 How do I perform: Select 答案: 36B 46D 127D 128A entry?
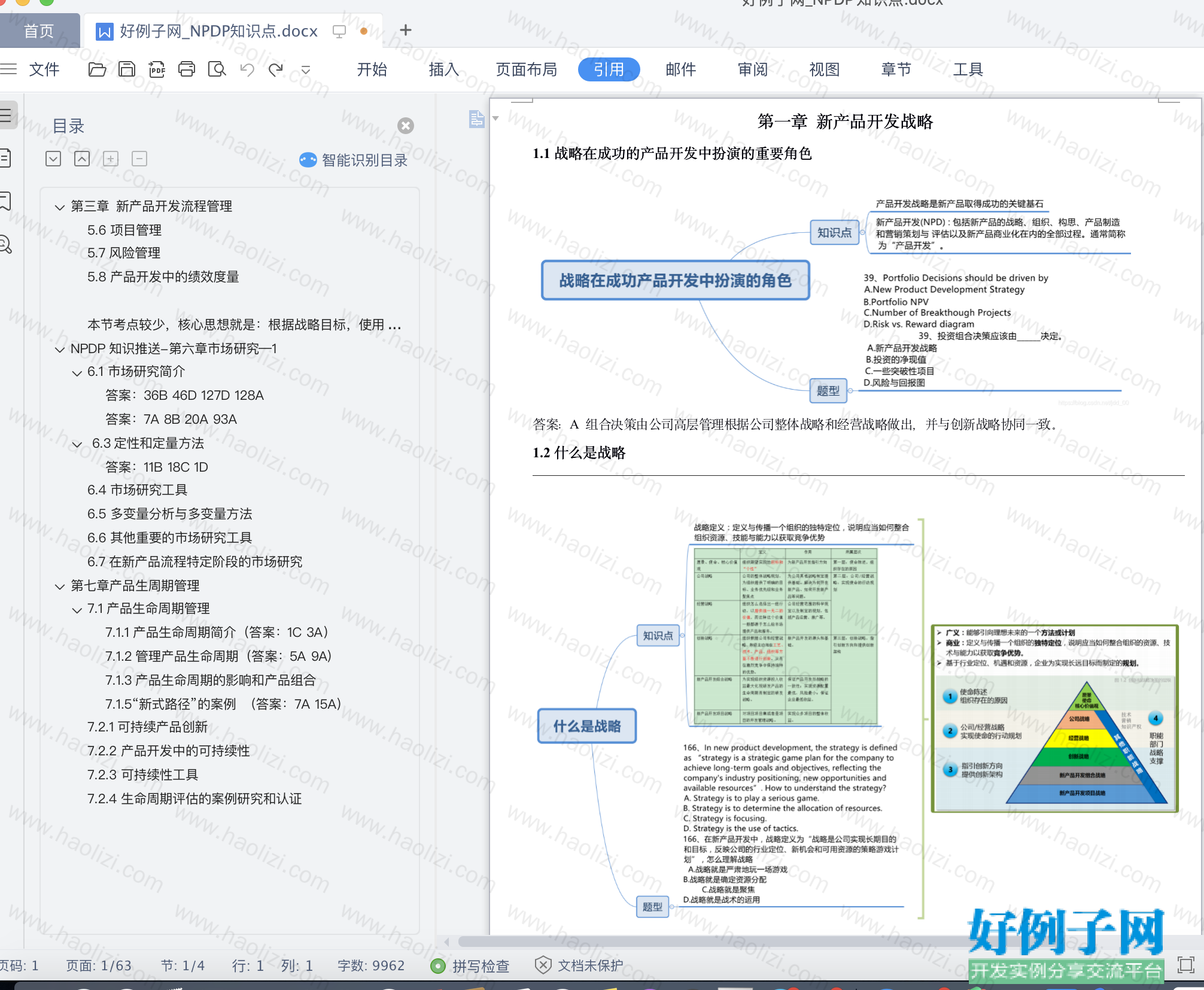coord(184,395)
